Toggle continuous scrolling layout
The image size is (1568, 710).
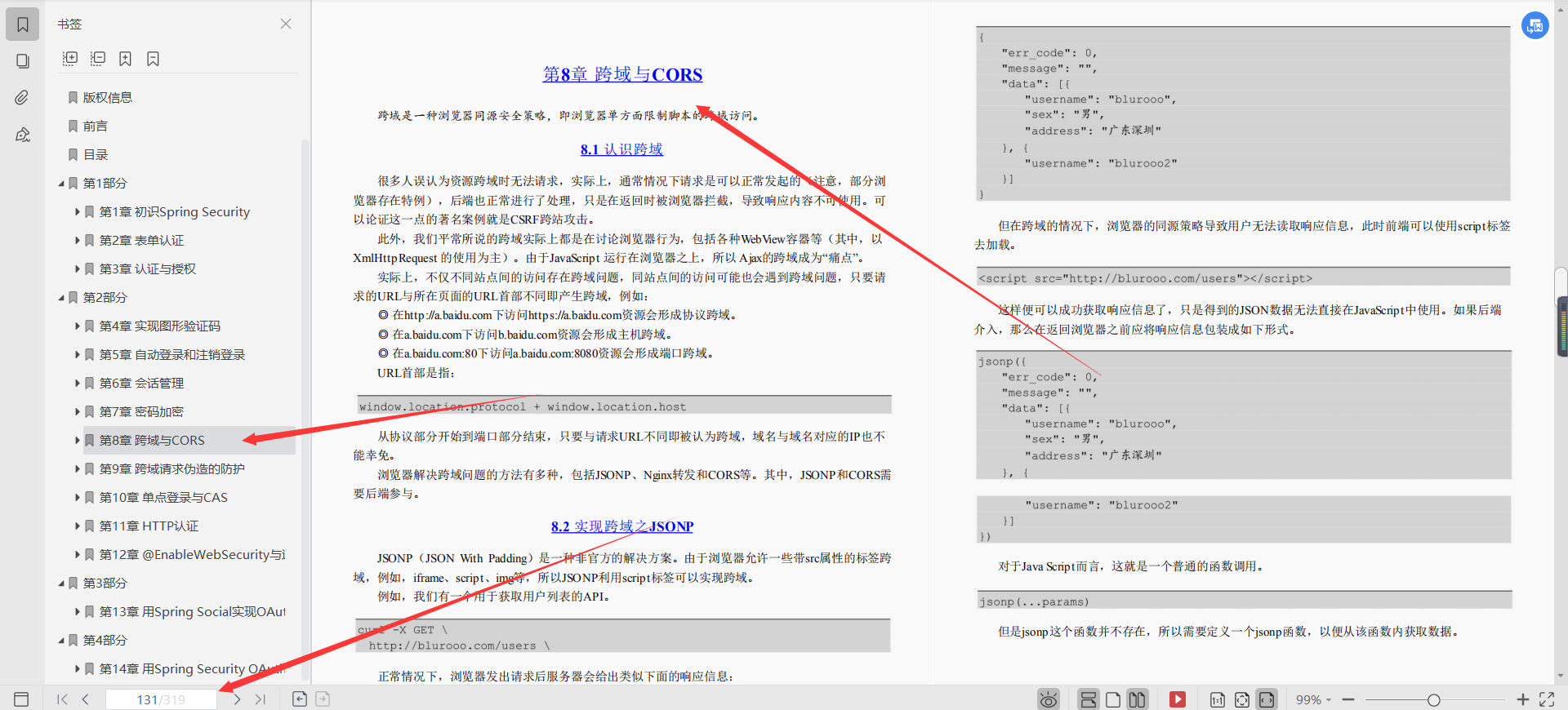[1088, 699]
